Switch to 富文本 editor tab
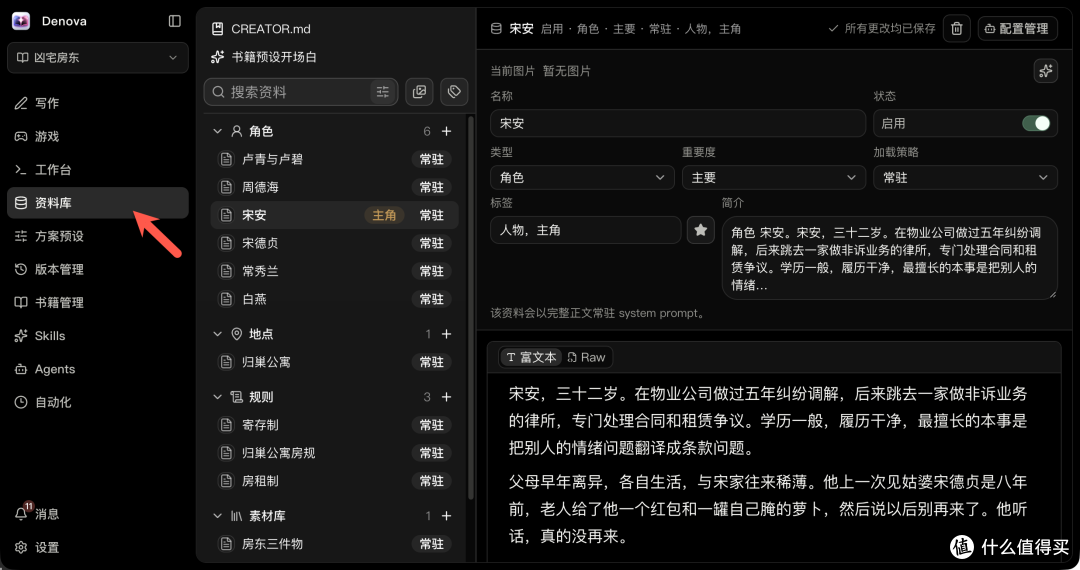 pyautogui.click(x=531, y=357)
